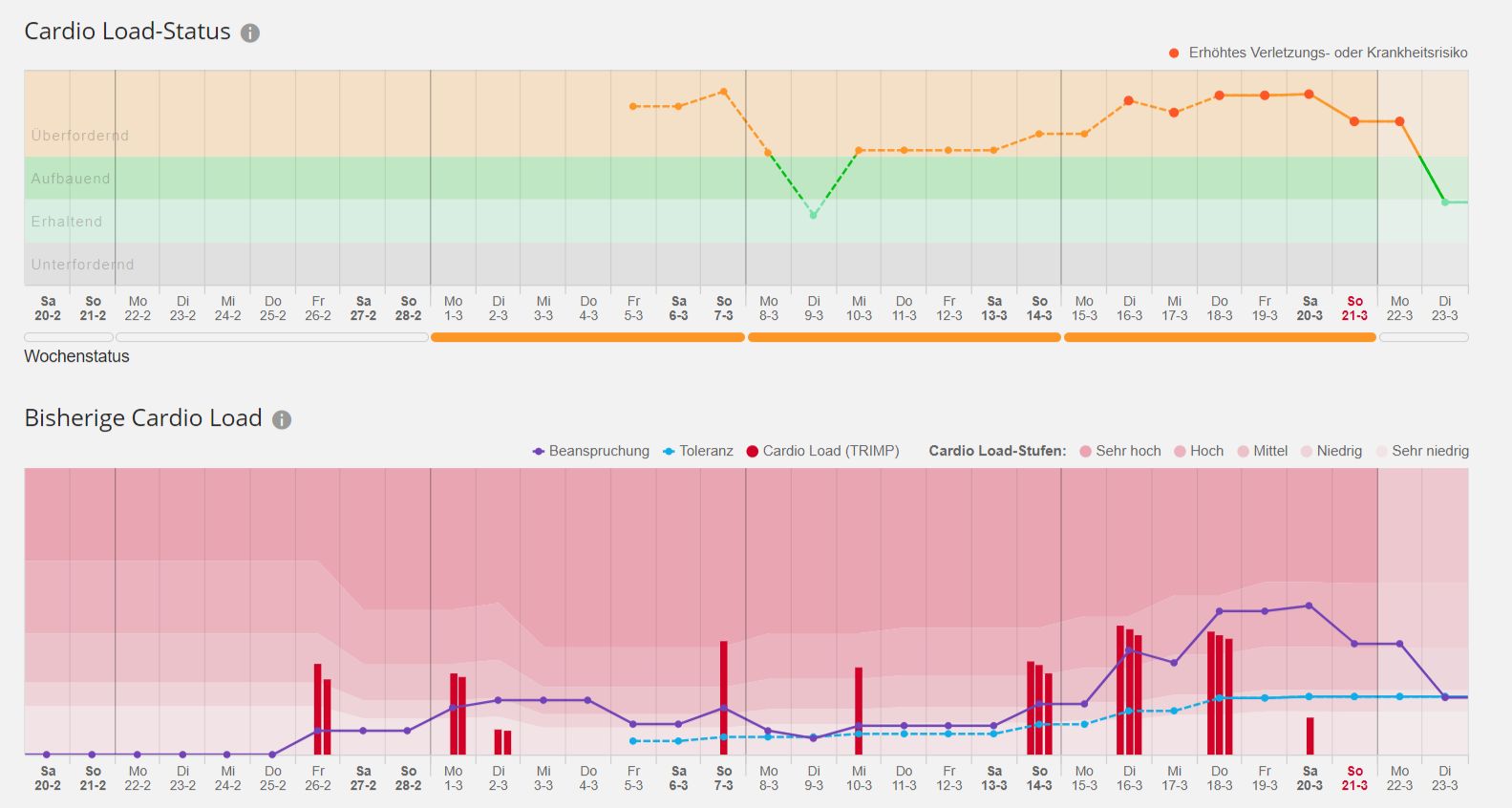The height and width of the screenshot is (808, 1512).
Task: Click the Mi 10-3 cardio load bar
Action: coord(859,711)
